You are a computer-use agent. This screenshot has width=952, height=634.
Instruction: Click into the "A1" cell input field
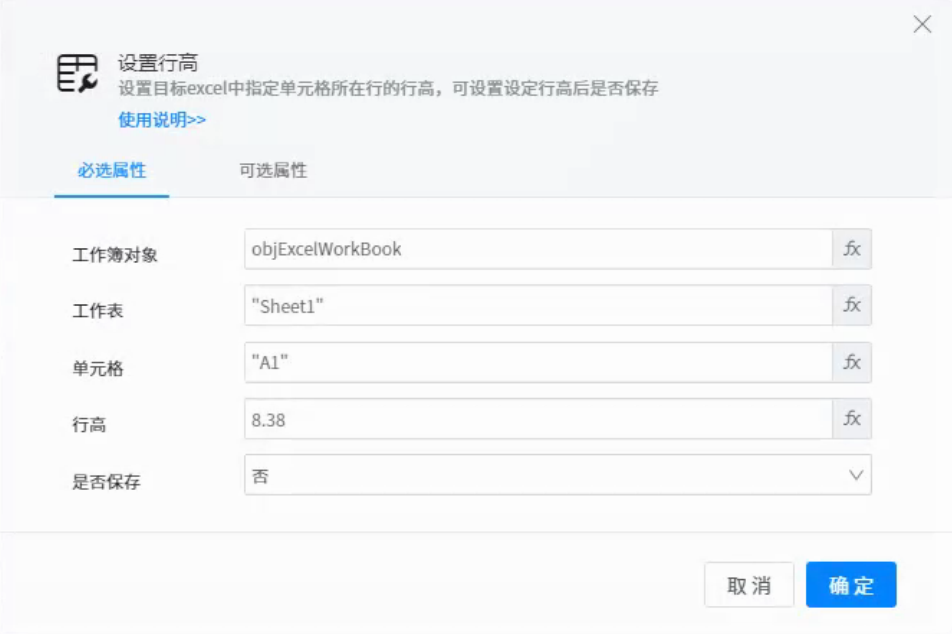coord(538,363)
